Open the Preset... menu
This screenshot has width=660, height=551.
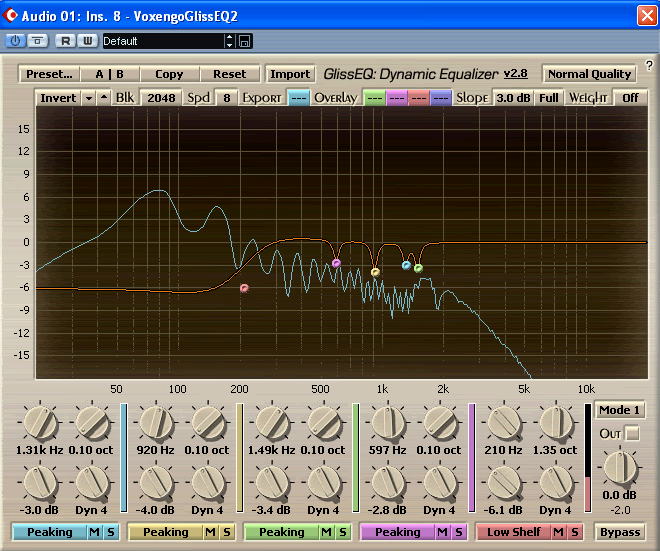pyautogui.click(x=49, y=74)
